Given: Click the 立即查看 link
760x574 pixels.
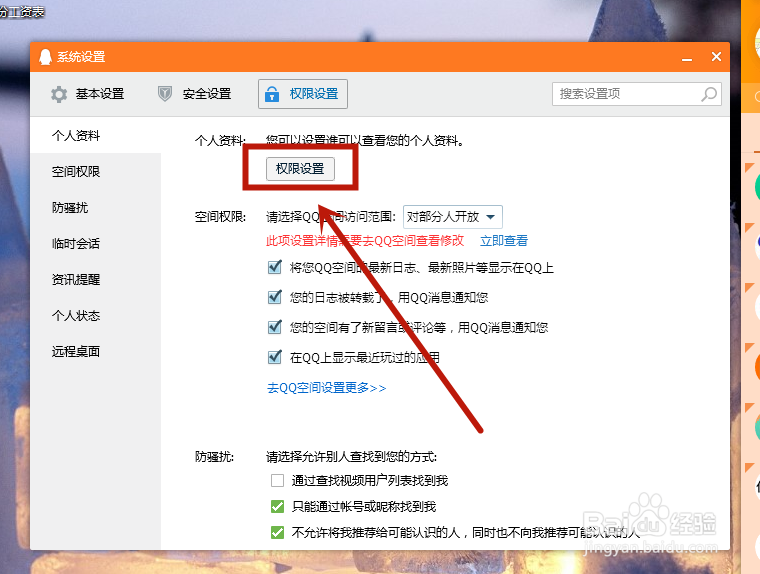Looking at the screenshot, I should (504, 240).
